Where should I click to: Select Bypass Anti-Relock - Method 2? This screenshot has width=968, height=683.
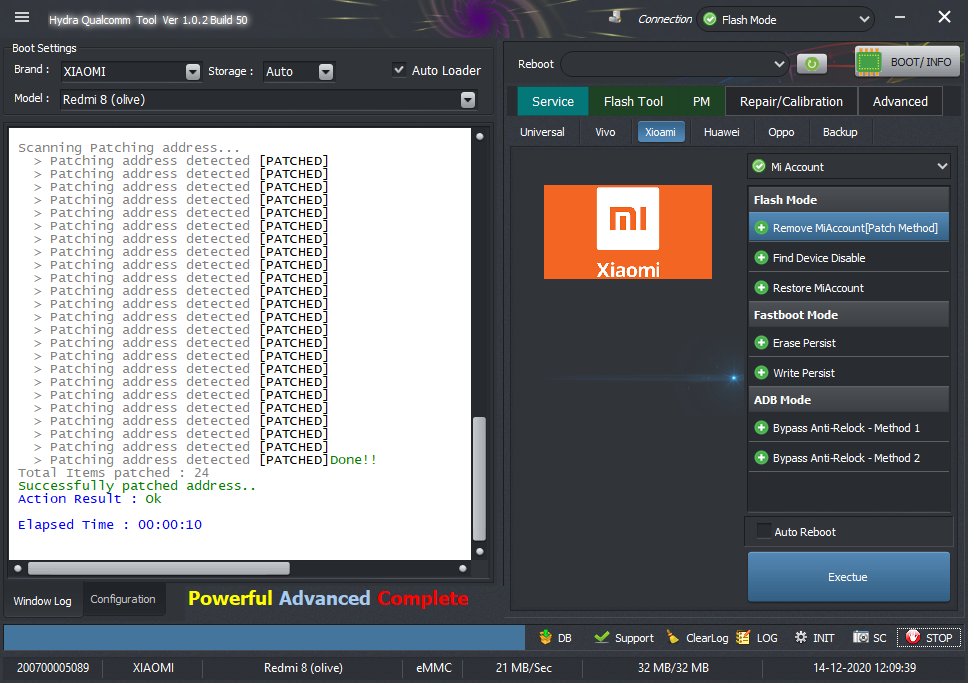[848, 458]
